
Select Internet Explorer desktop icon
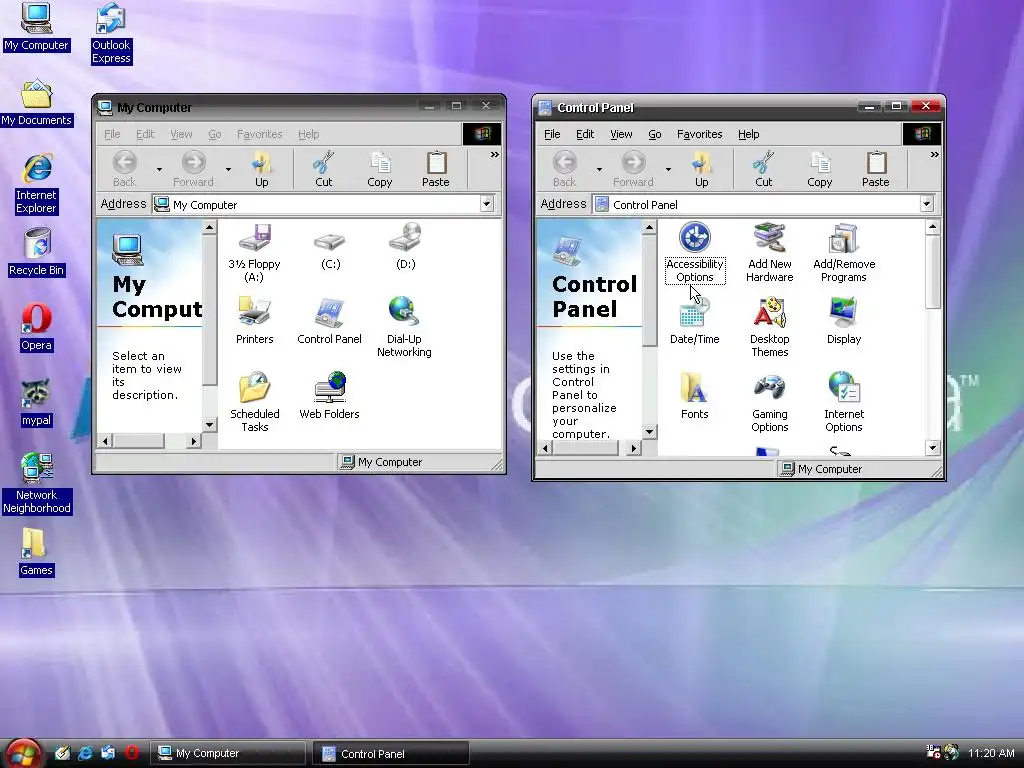tap(36, 184)
